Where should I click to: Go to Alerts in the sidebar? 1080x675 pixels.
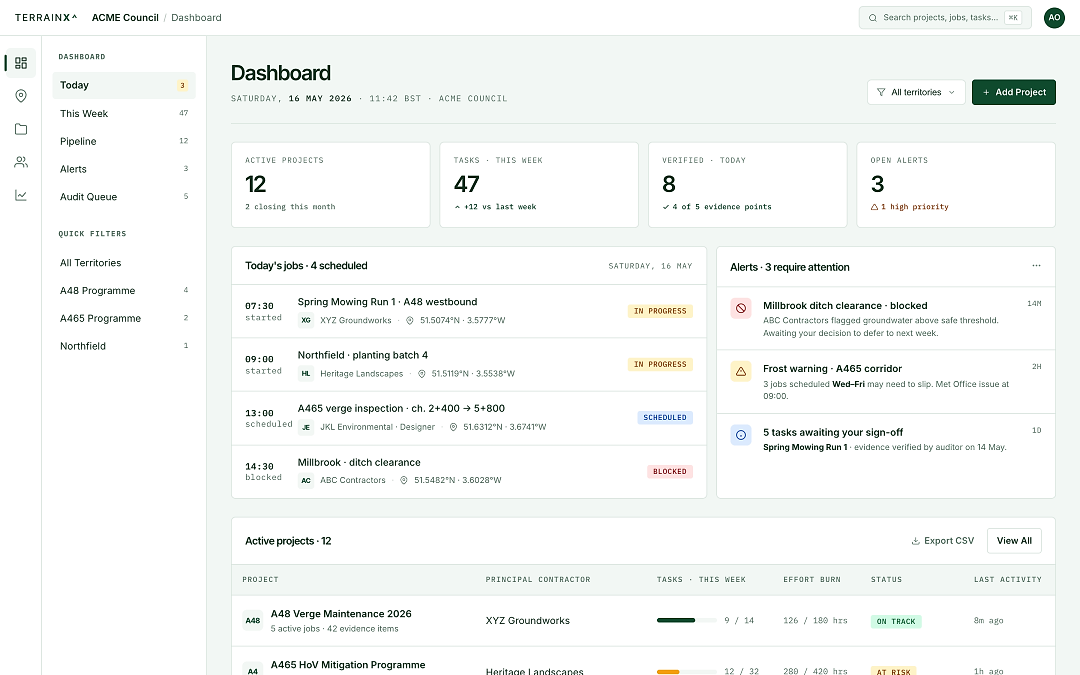[124, 169]
